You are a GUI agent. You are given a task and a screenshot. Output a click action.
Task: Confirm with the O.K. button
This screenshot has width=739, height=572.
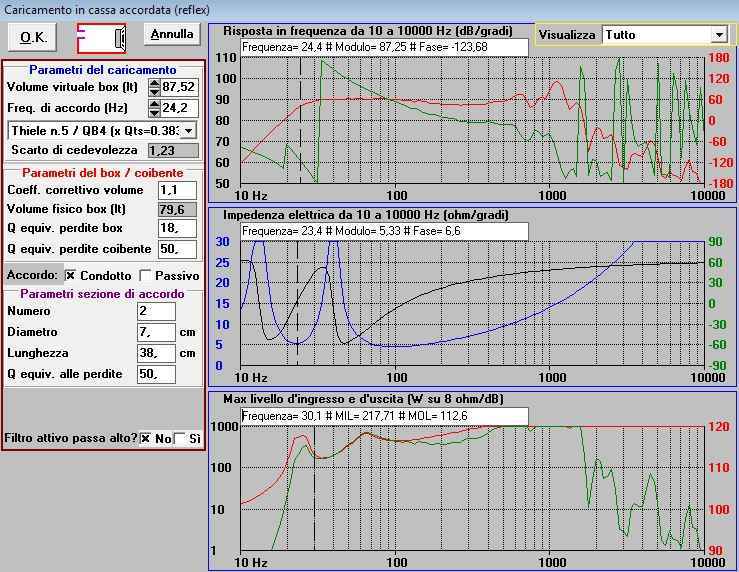(33, 37)
